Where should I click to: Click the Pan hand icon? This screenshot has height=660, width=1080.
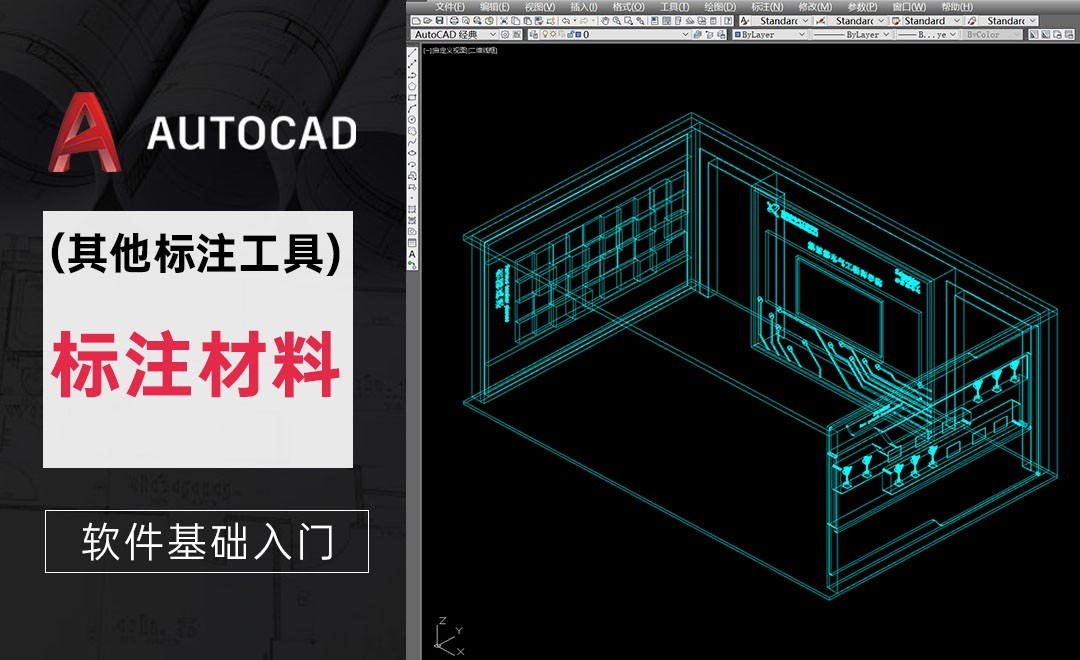pyautogui.click(x=605, y=21)
